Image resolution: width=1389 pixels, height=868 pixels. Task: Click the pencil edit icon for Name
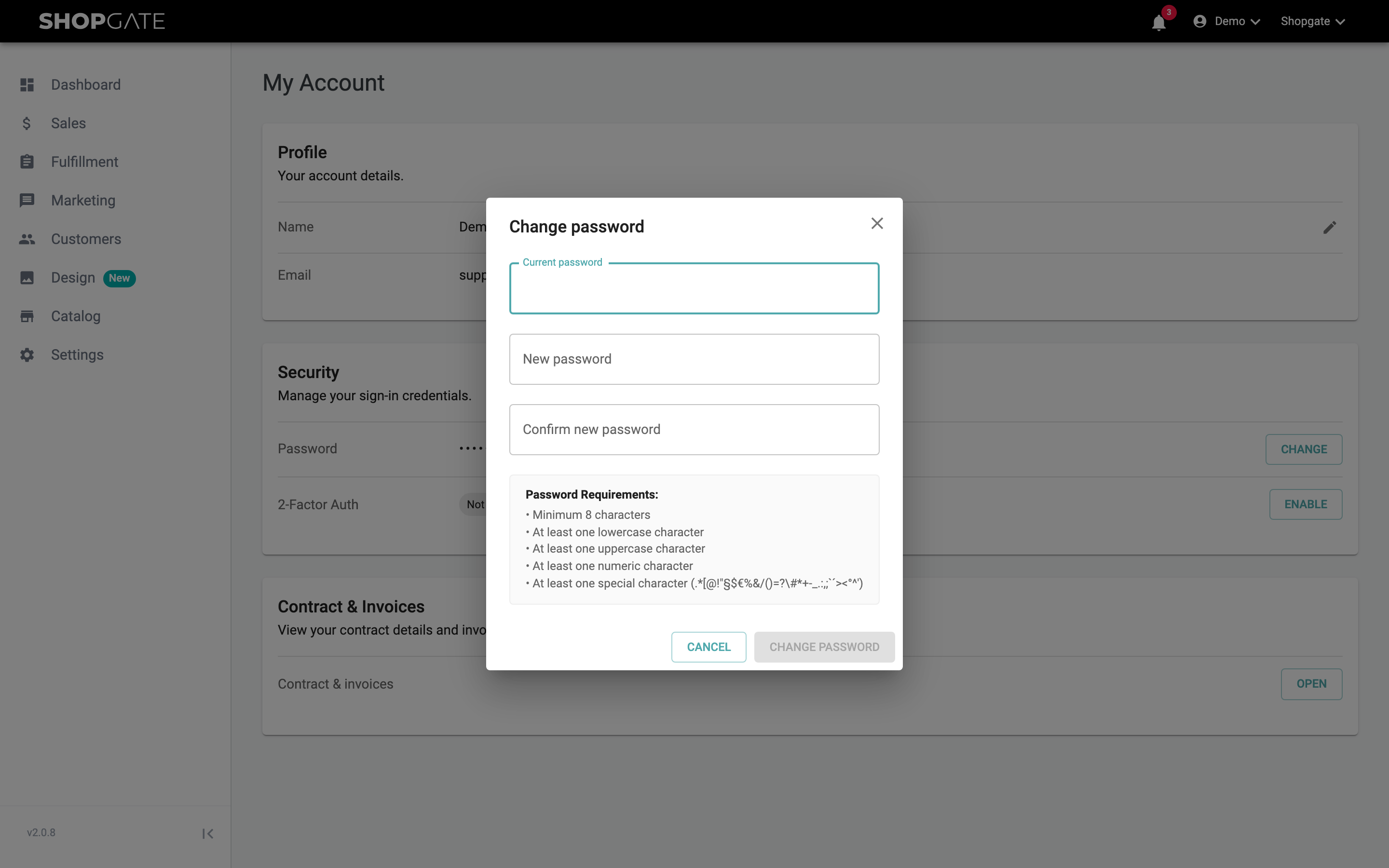pos(1329,227)
